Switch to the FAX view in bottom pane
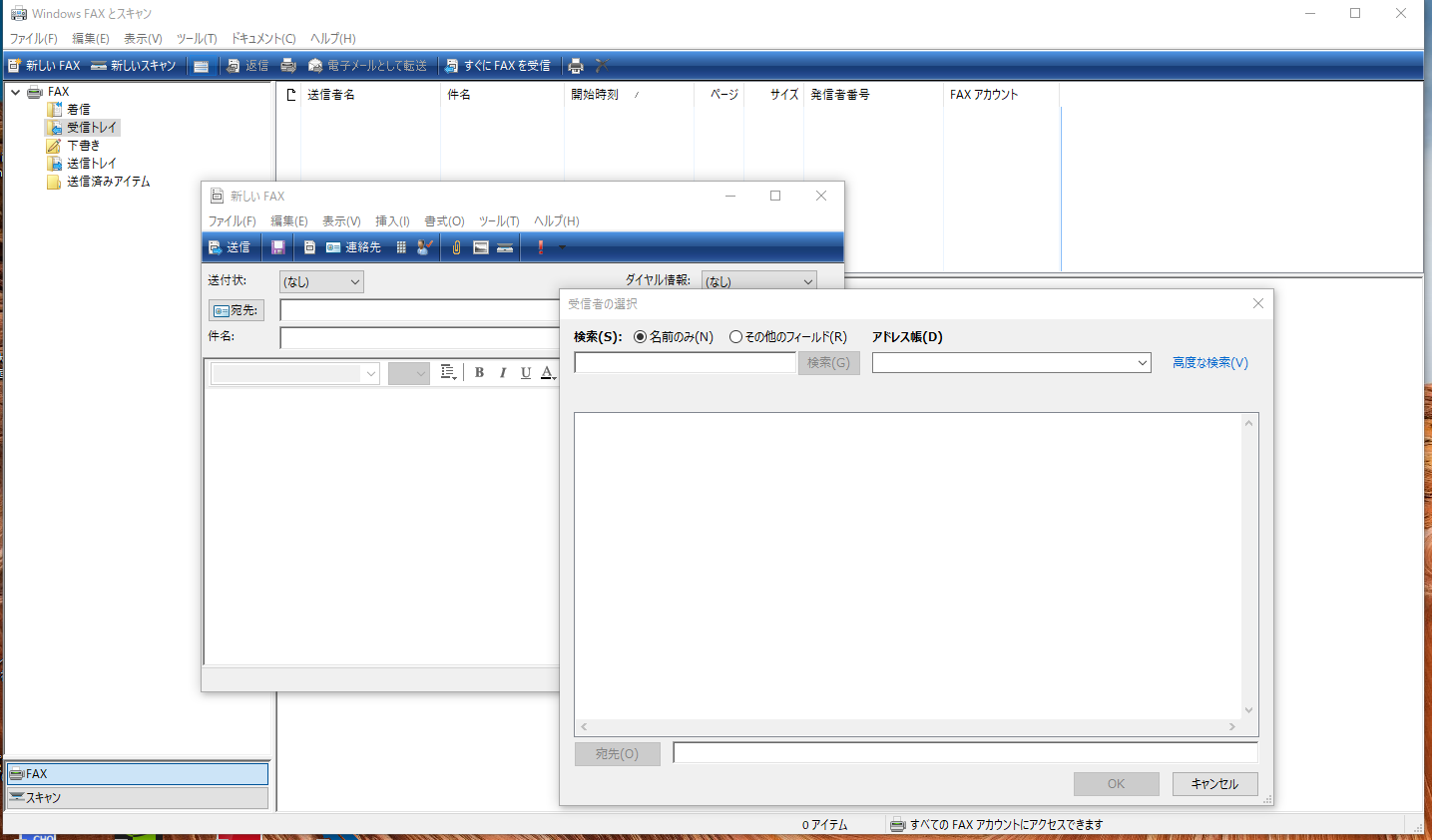The image size is (1432, 840). pos(138,774)
